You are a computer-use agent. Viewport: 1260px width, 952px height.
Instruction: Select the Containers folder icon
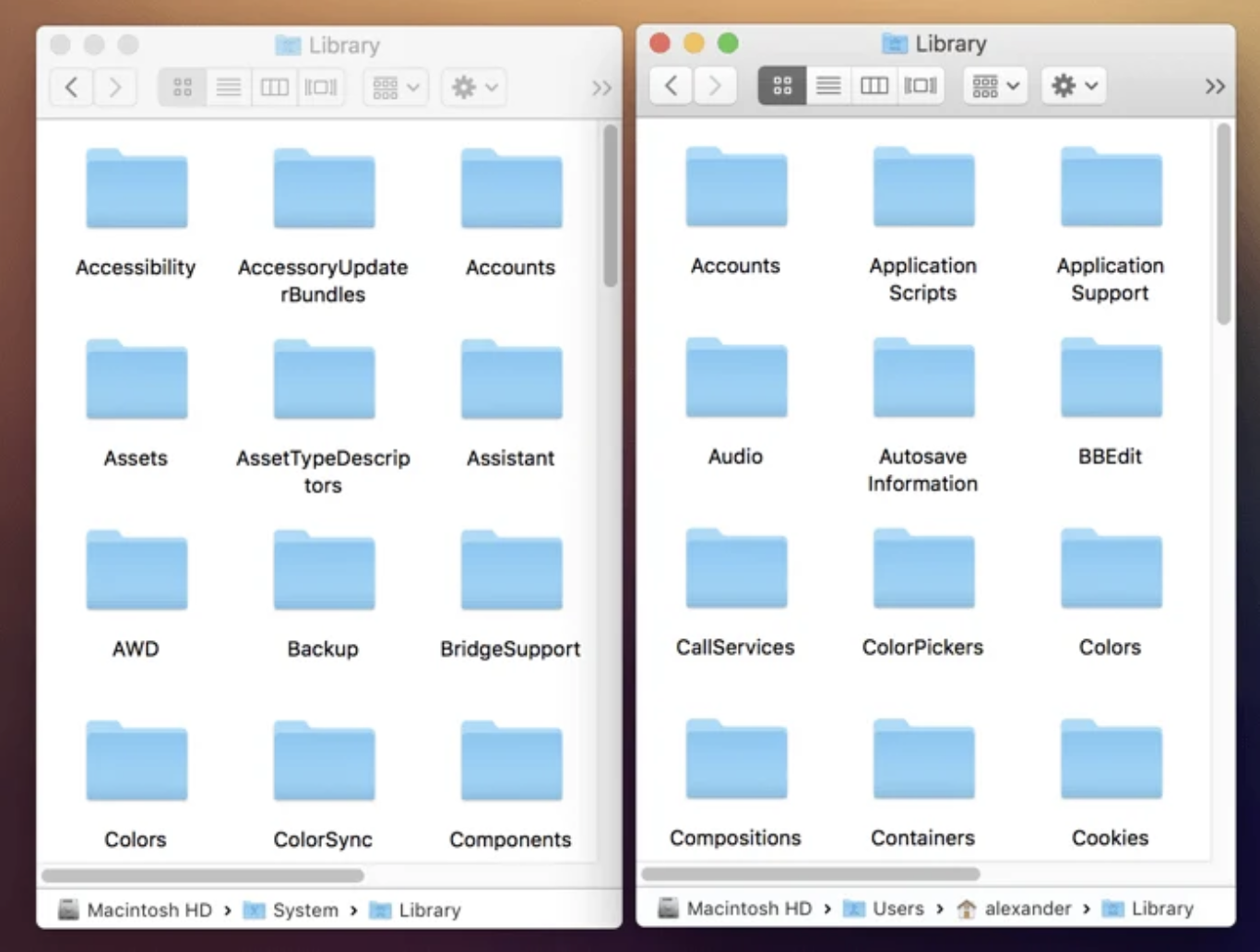coord(923,759)
